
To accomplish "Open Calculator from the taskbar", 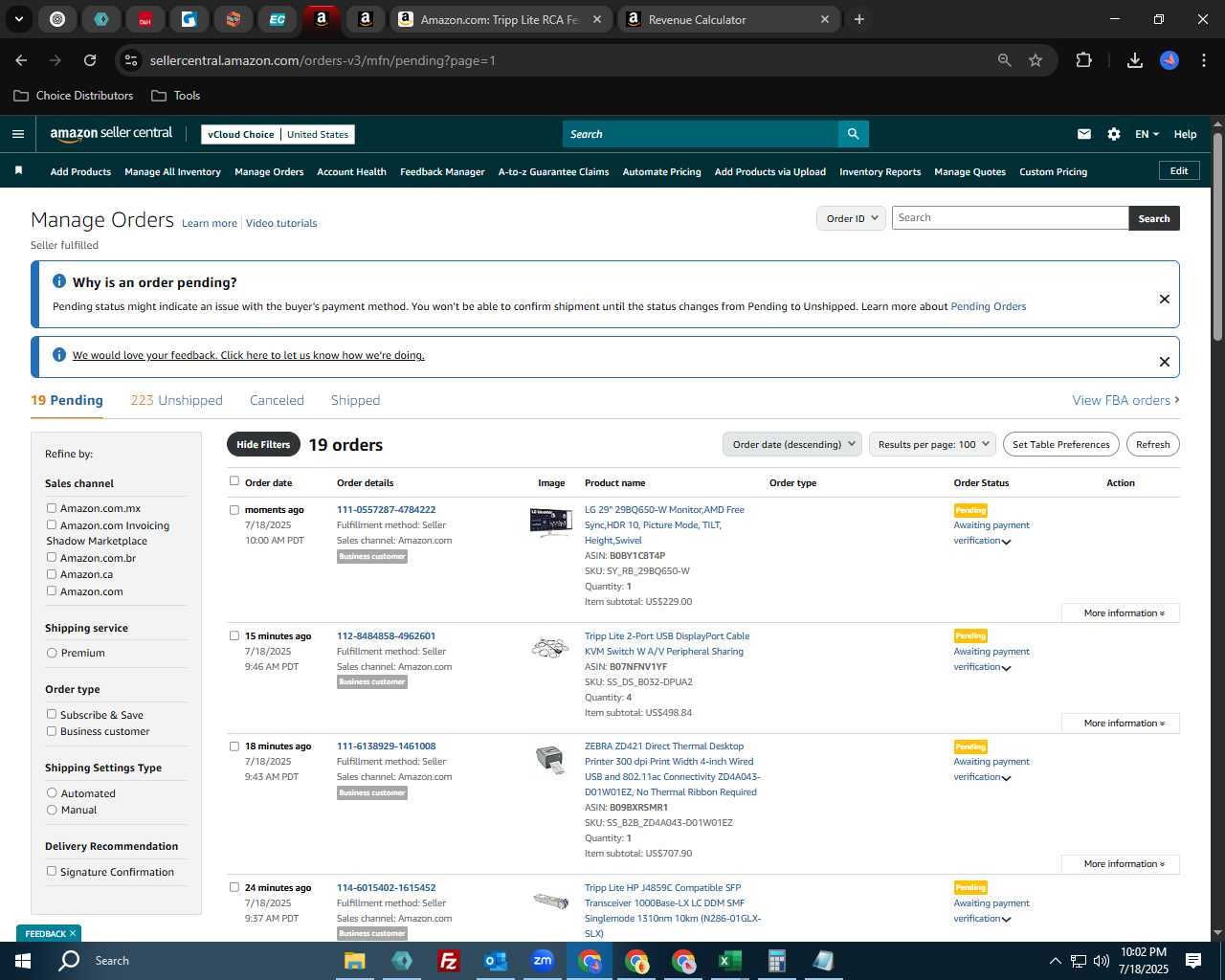I will tap(776, 961).
